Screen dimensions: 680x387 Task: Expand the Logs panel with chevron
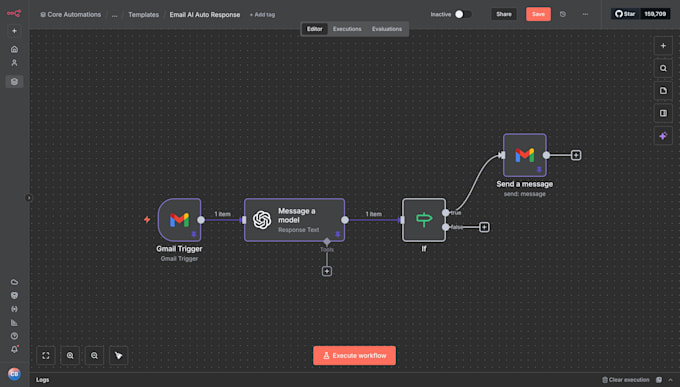coord(670,380)
